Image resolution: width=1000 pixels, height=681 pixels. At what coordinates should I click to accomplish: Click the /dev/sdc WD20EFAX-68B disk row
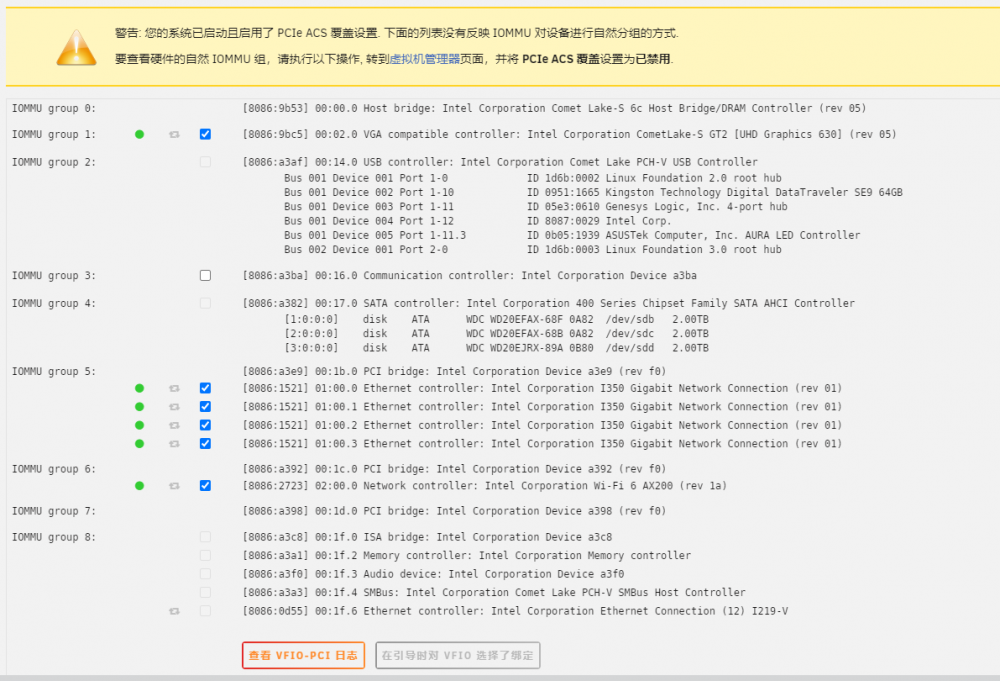coord(496,333)
